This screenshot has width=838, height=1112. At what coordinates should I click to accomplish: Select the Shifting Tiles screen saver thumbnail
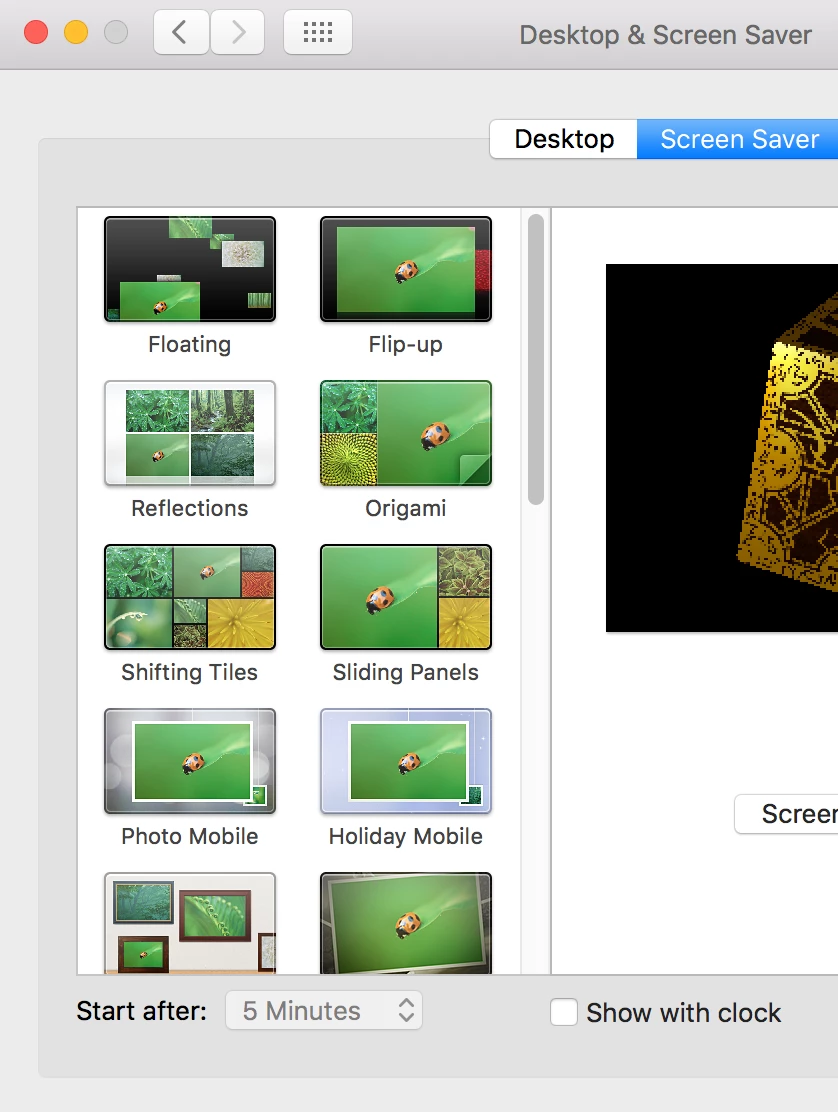190,597
